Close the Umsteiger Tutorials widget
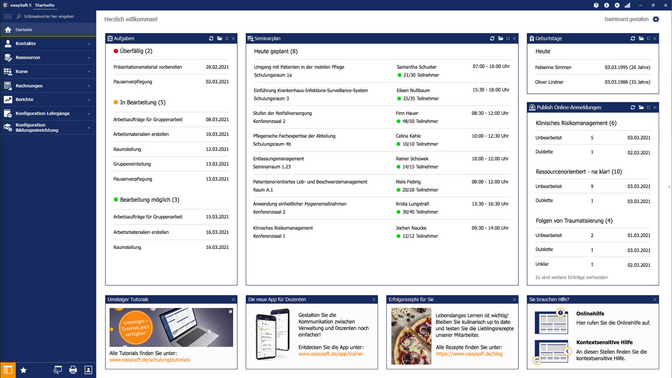The height and width of the screenshot is (378, 672). pos(233,300)
